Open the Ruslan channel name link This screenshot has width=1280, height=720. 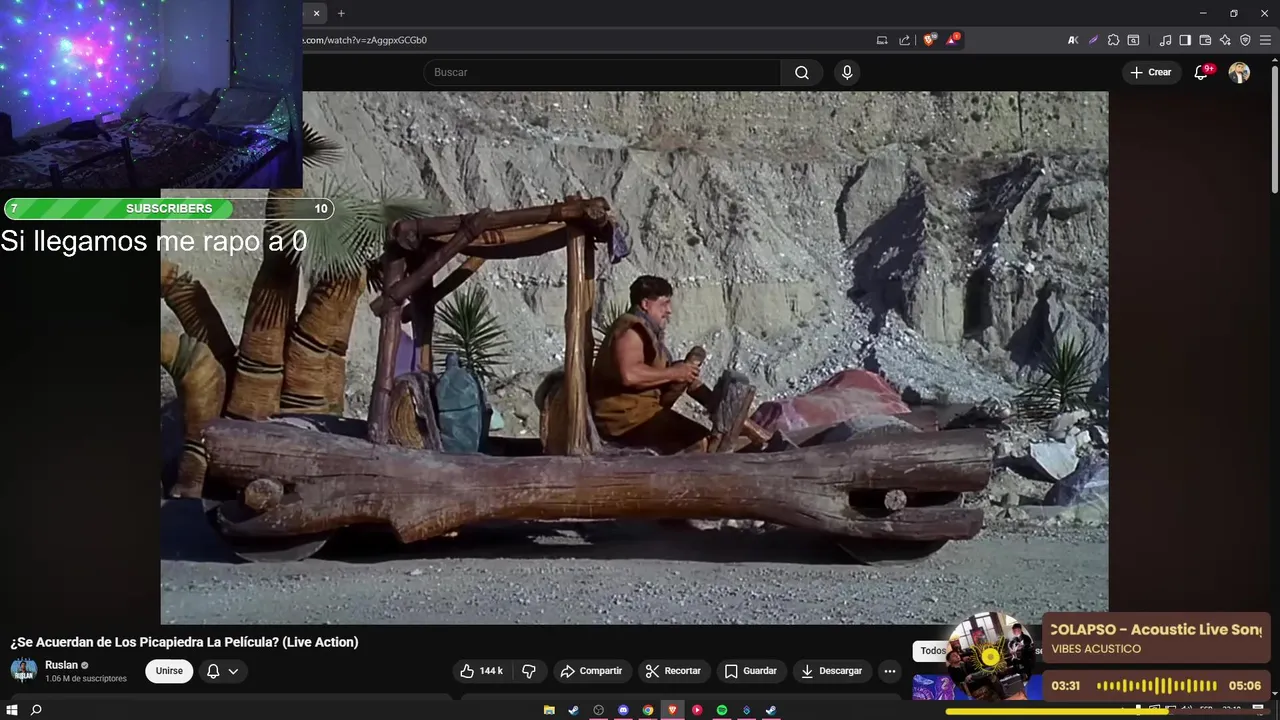point(61,665)
